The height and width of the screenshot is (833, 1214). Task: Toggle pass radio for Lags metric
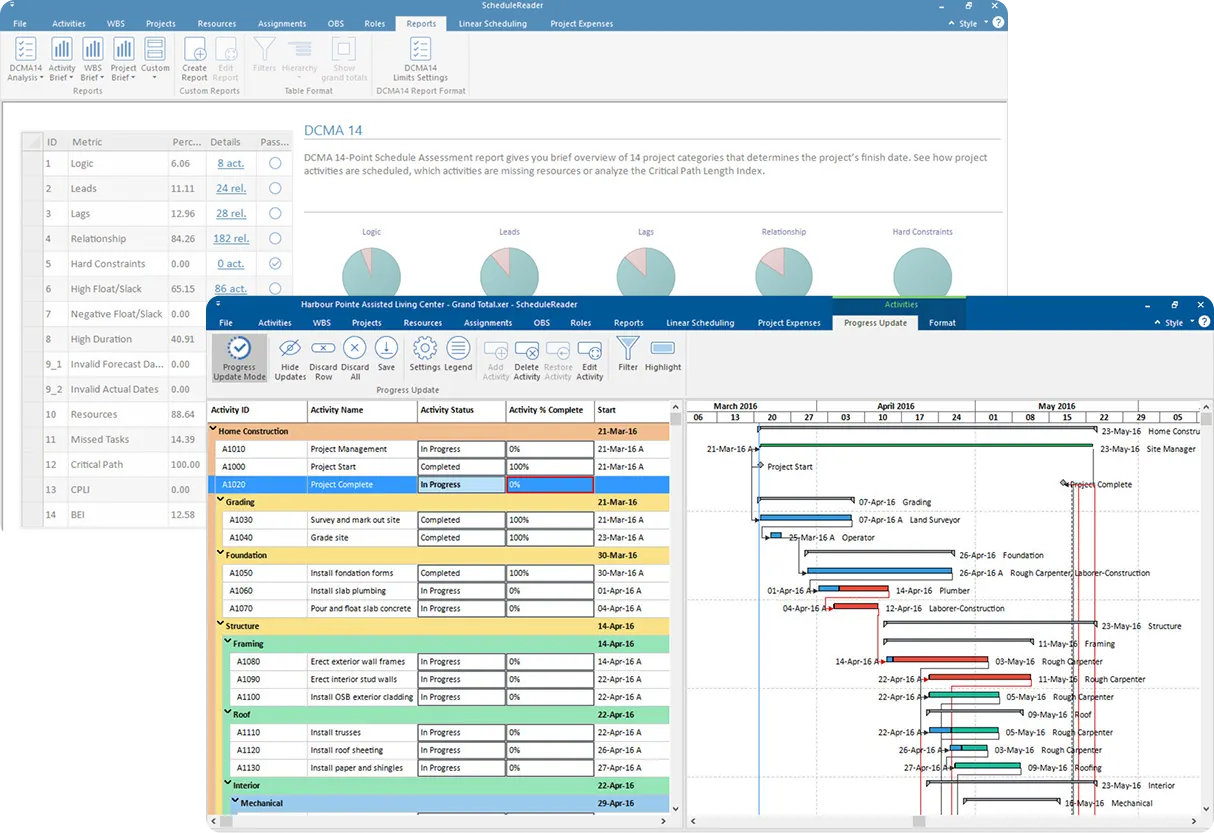(275, 213)
